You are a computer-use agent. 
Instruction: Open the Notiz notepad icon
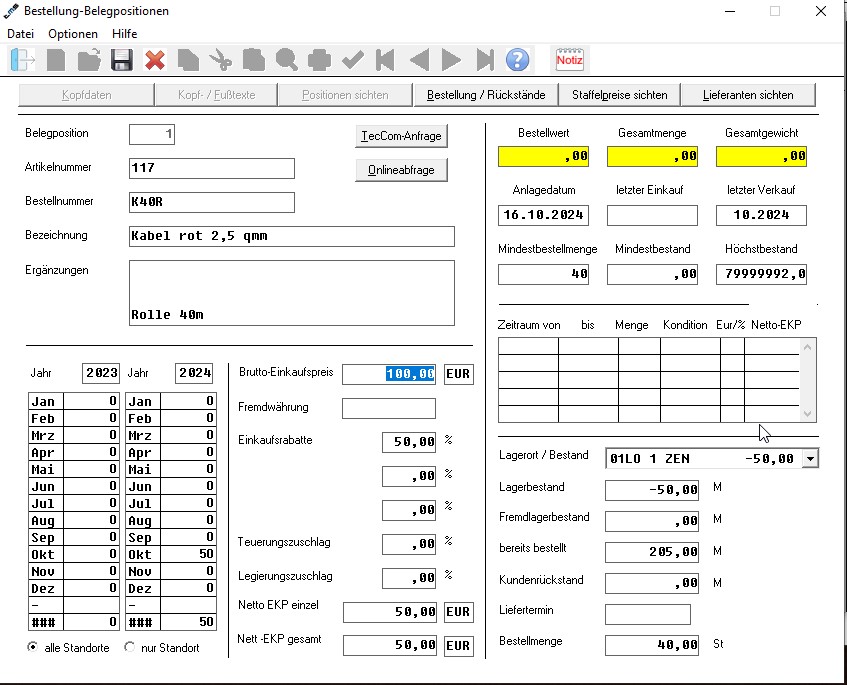[569, 59]
